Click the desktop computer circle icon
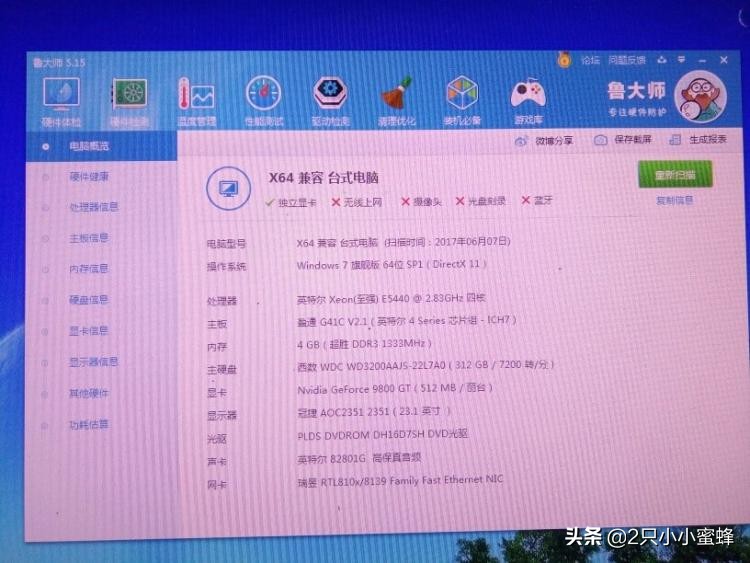 point(229,188)
